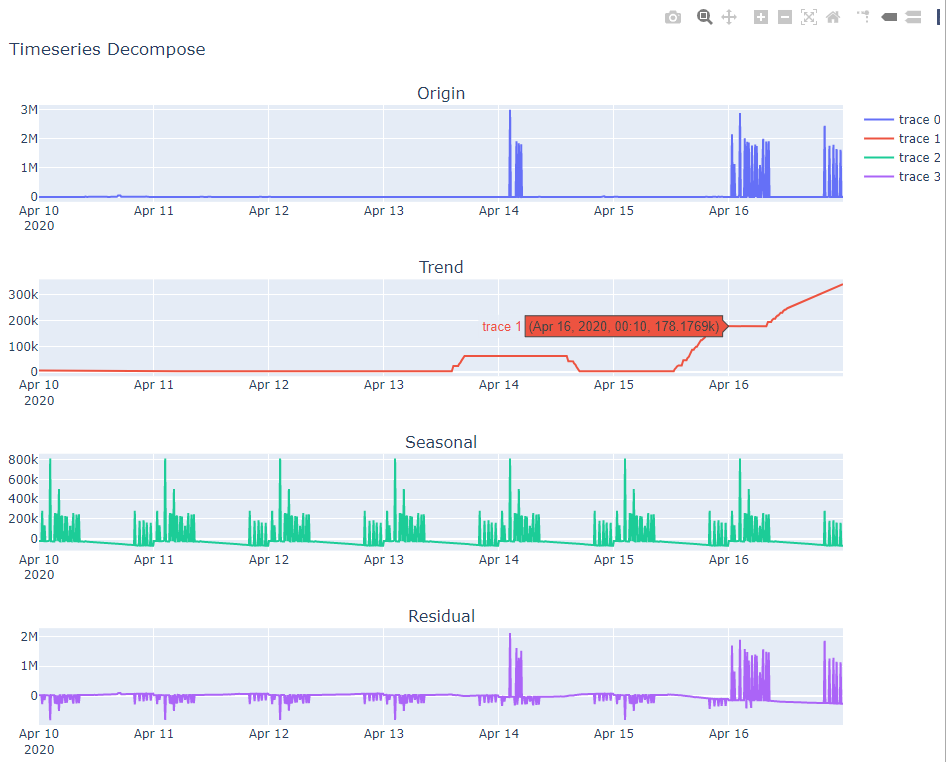950x762 pixels.
Task: Click Apr 14 x-axis label under Residual plot
Action: click(499, 734)
